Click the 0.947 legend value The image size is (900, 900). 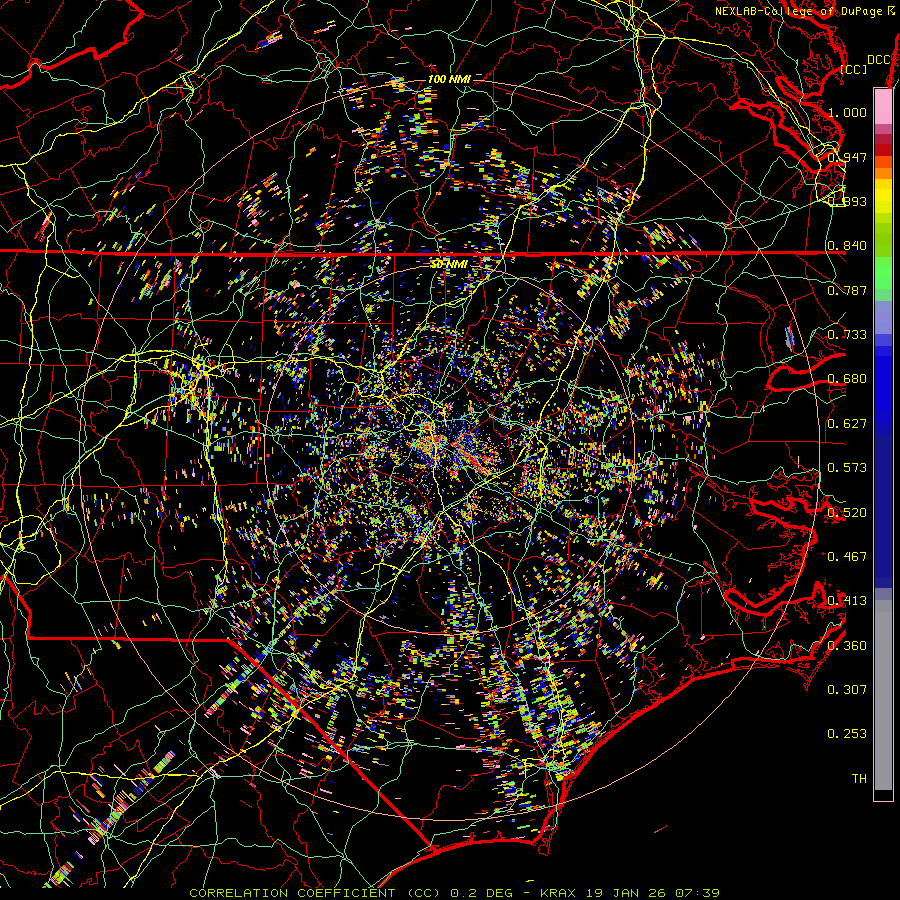pyautogui.click(x=847, y=157)
